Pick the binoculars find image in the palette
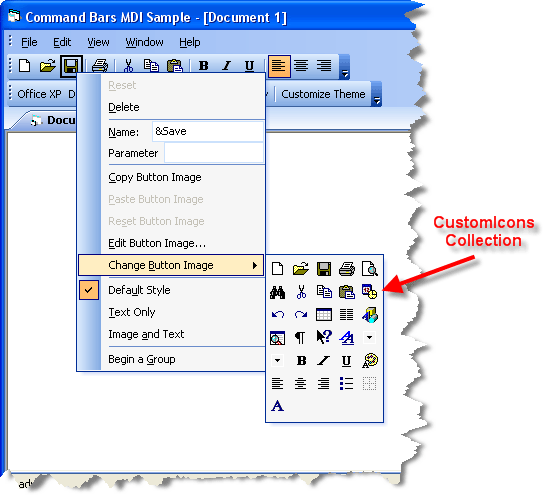The image size is (543, 495). [x=277, y=292]
